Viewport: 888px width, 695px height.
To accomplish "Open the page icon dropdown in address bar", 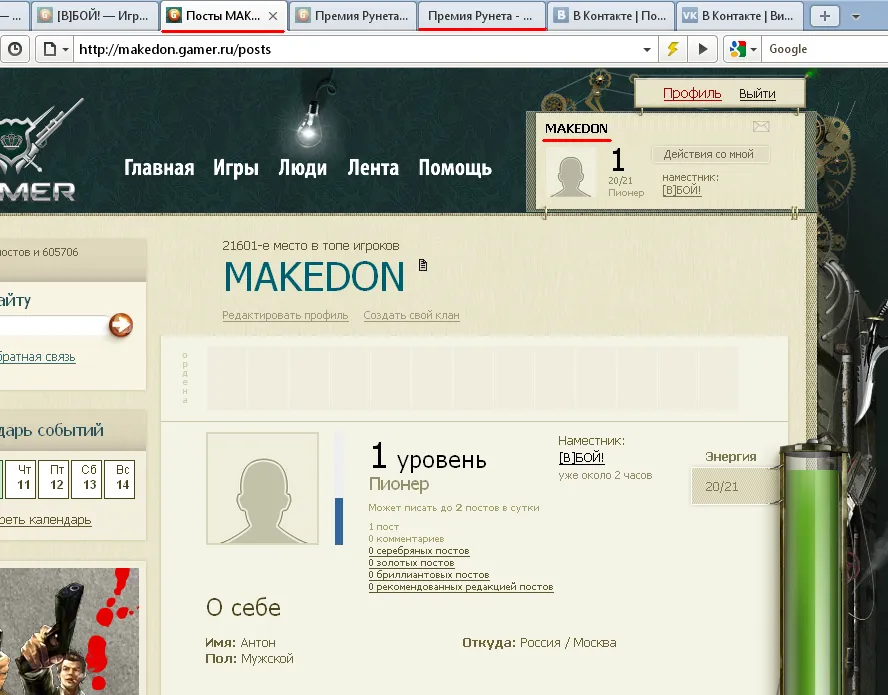I will click(54, 49).
